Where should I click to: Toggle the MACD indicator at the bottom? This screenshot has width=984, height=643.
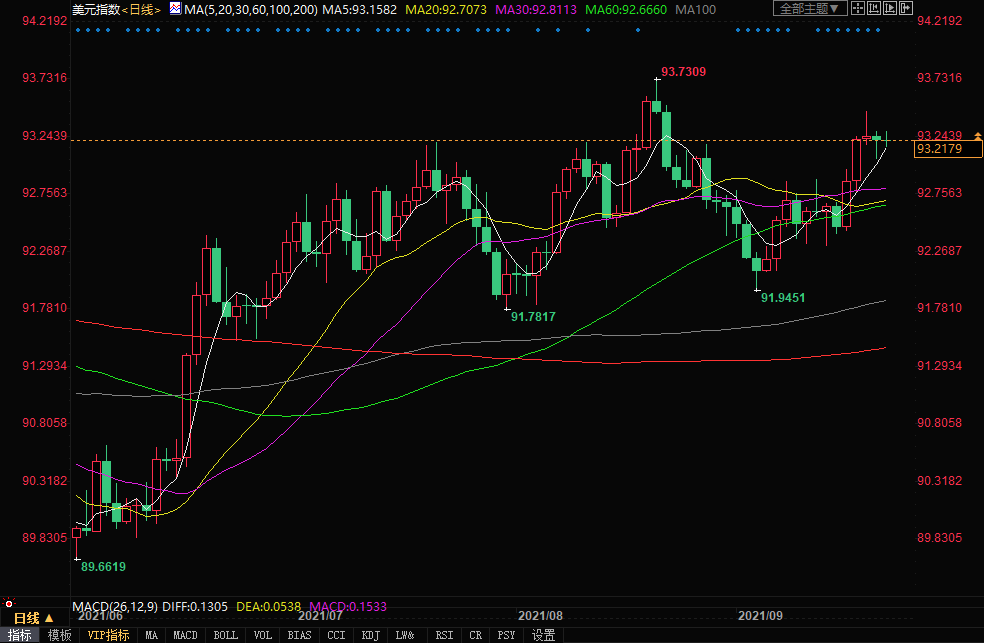185,635
